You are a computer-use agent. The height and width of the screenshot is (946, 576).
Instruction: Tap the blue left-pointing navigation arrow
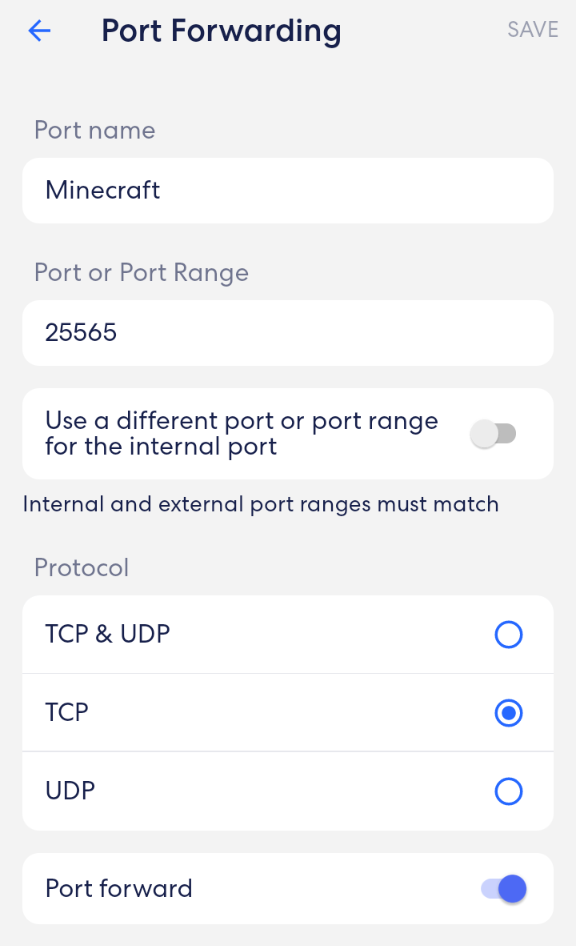pyautogui.click(x=38, y=30)
